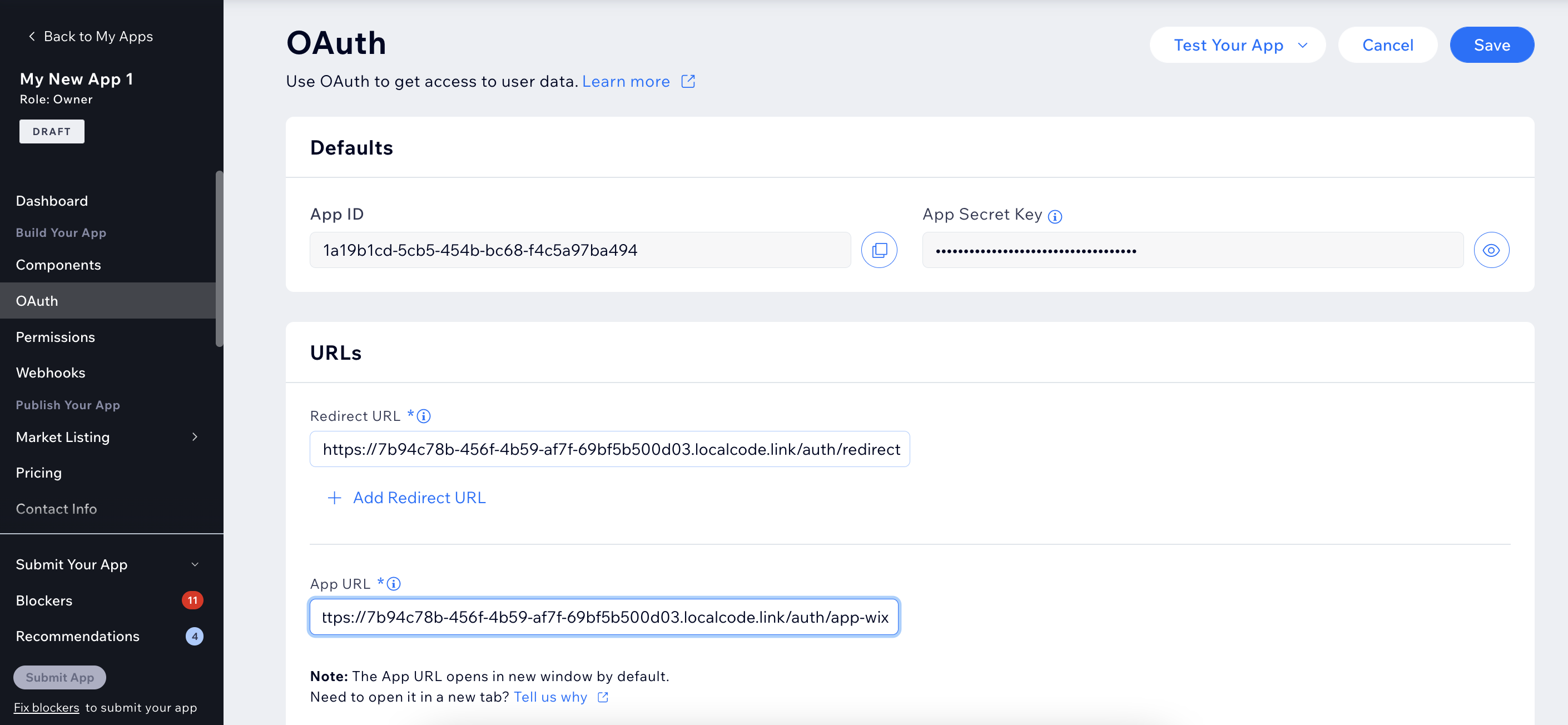Click the My New App 1 title
1568x725 pixels.
[x=76, y=79]
